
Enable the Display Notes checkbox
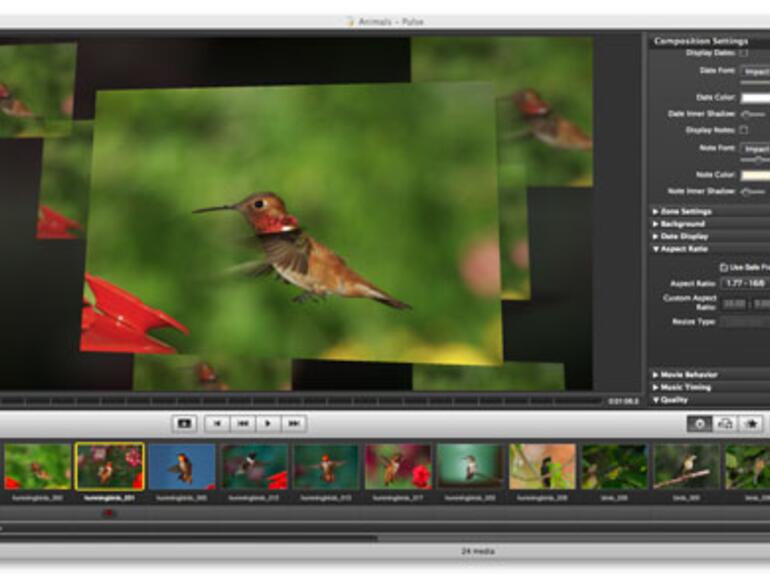[744, 130]
